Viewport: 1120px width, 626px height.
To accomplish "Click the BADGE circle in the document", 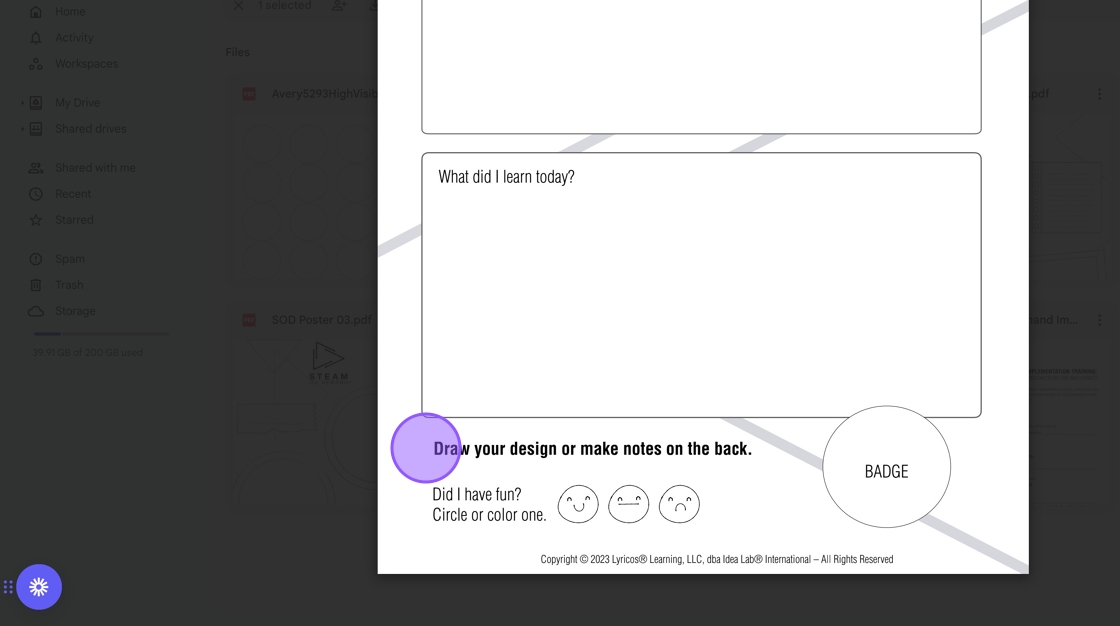I will pyautogui.click(x=886, y=467).
